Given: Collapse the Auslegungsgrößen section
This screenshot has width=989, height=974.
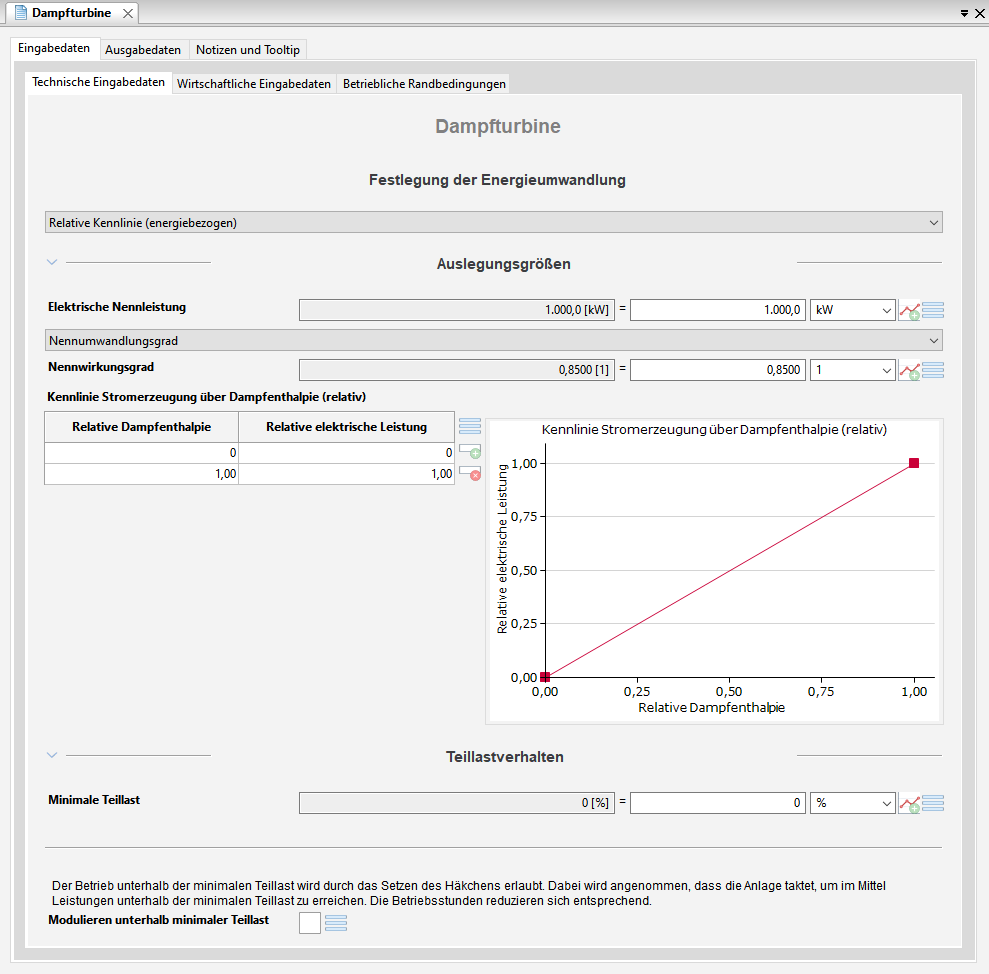Looking at the screenshot, I should (x=52, y=262).
